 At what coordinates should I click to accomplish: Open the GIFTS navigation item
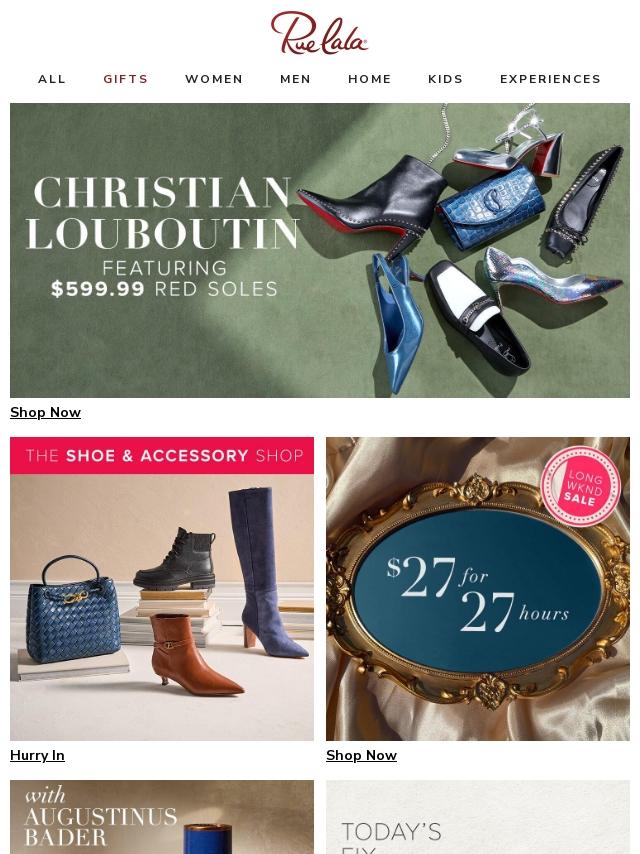(x=126, y=79)
